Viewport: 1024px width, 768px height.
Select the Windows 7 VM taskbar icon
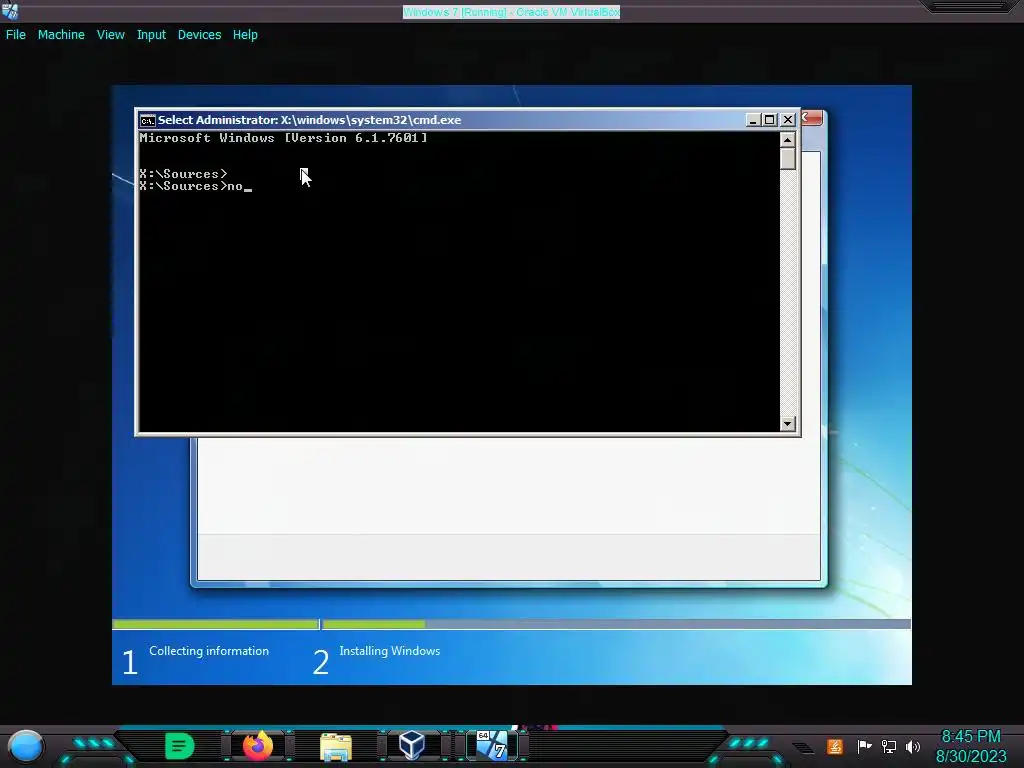click(492, 745)
